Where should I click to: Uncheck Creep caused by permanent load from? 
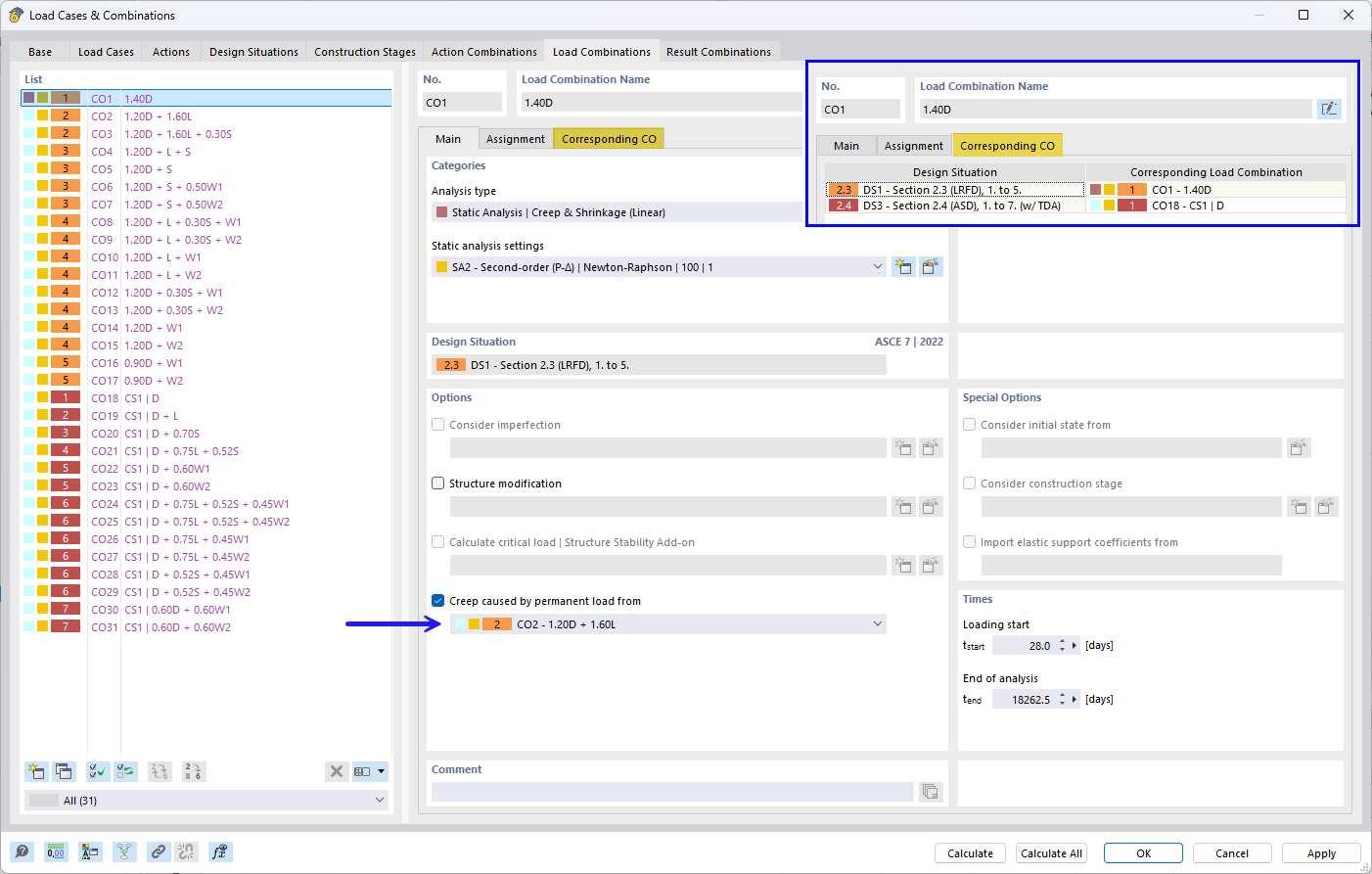437,600
